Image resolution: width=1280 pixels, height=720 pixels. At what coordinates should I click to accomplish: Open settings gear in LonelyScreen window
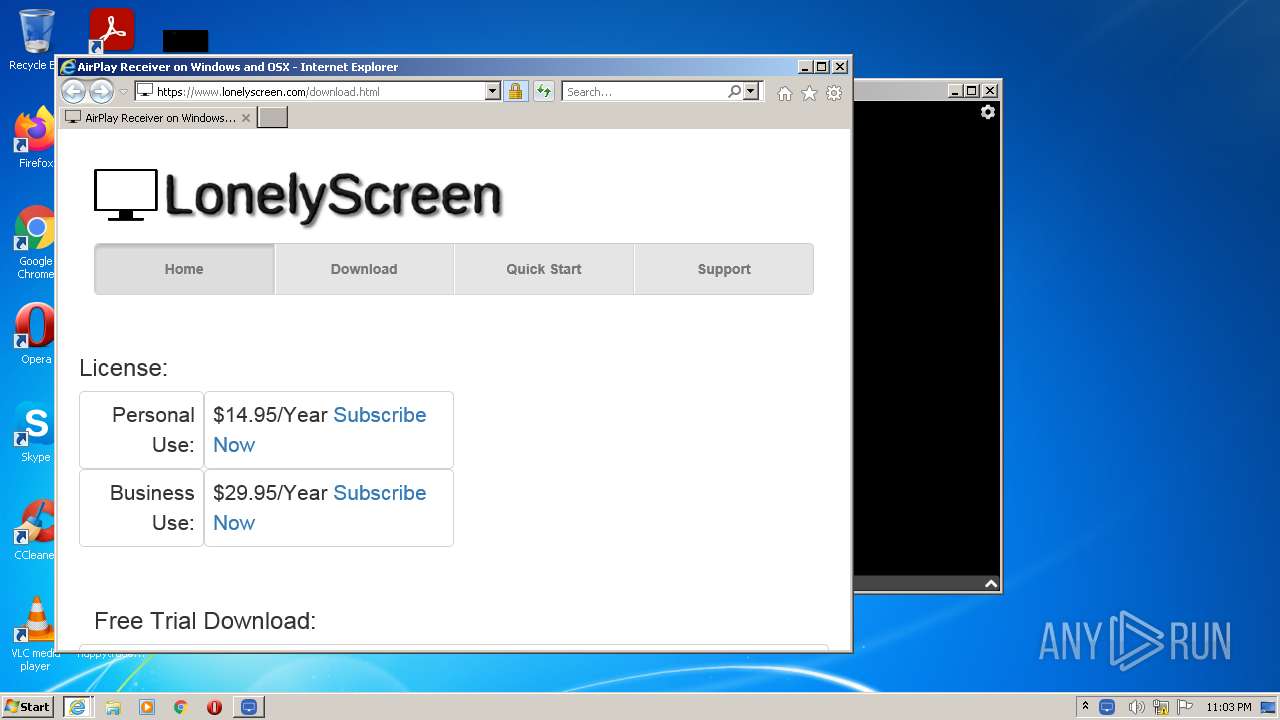pyautogui.click(x=988, y=112)
